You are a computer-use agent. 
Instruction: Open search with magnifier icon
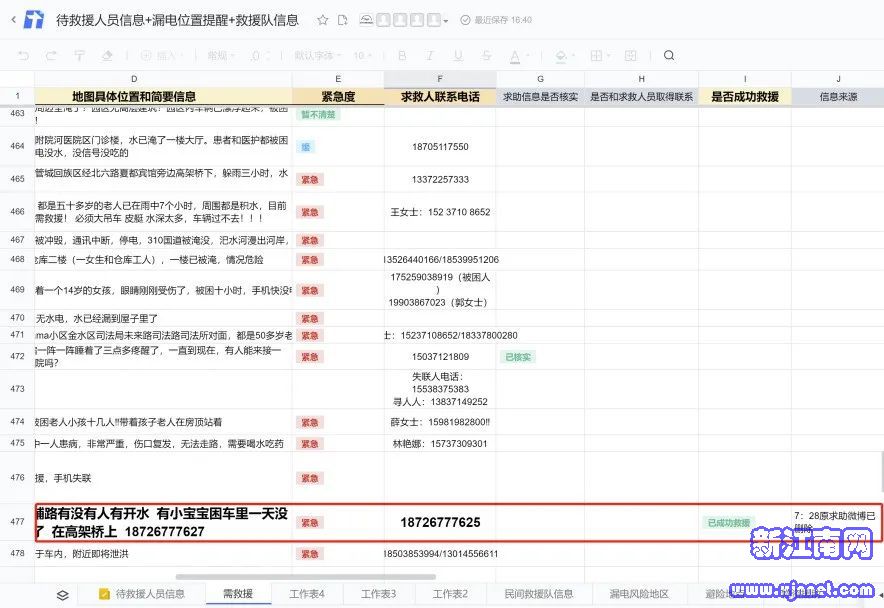[669, 55]
